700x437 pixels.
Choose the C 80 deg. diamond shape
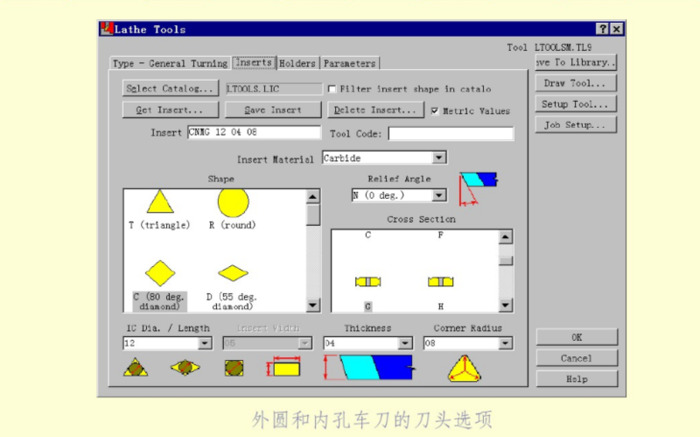160,272
